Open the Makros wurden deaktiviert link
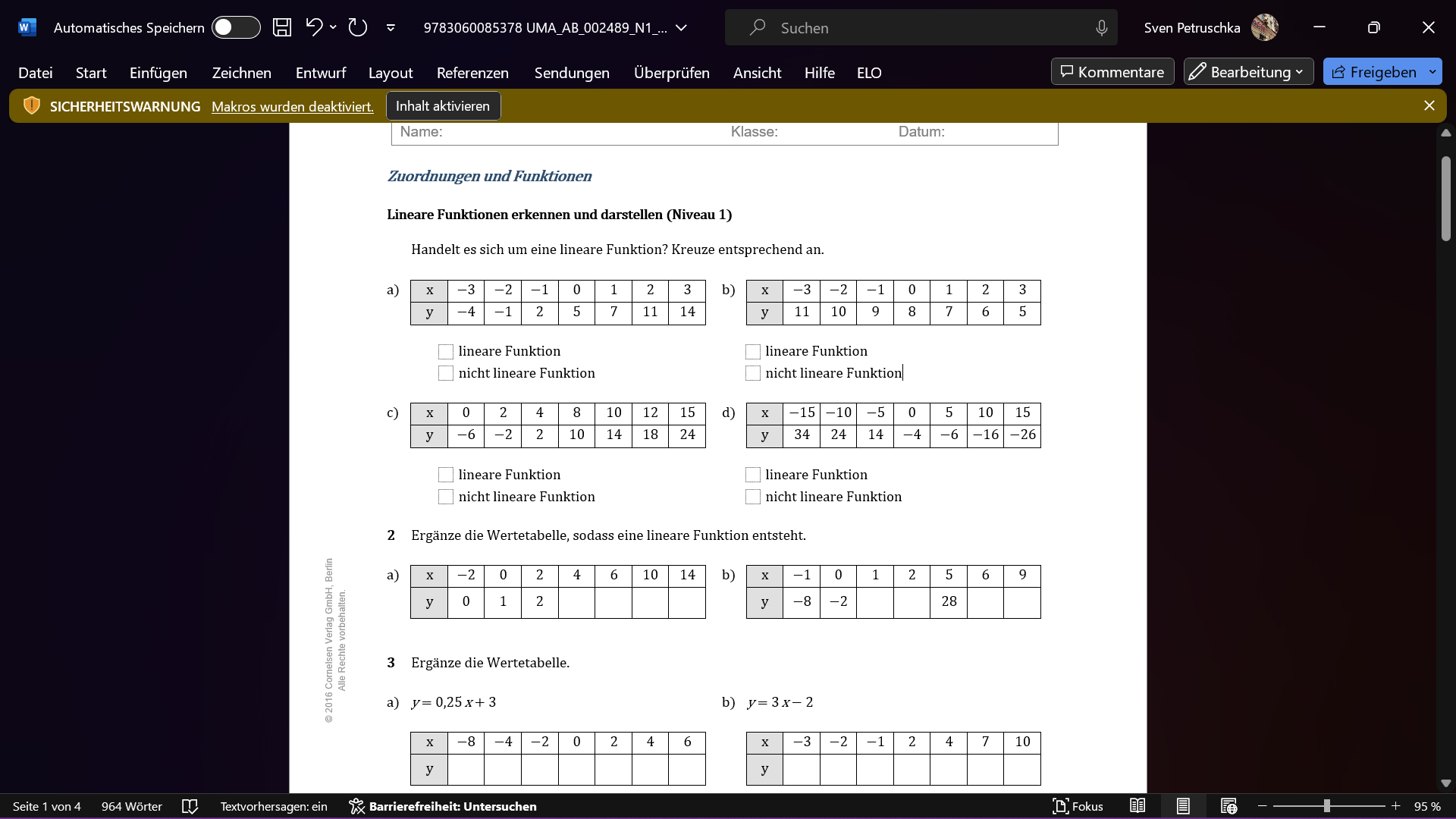Image resolution: width=1456 pixels, height=819 pixels. pos(293,107)
